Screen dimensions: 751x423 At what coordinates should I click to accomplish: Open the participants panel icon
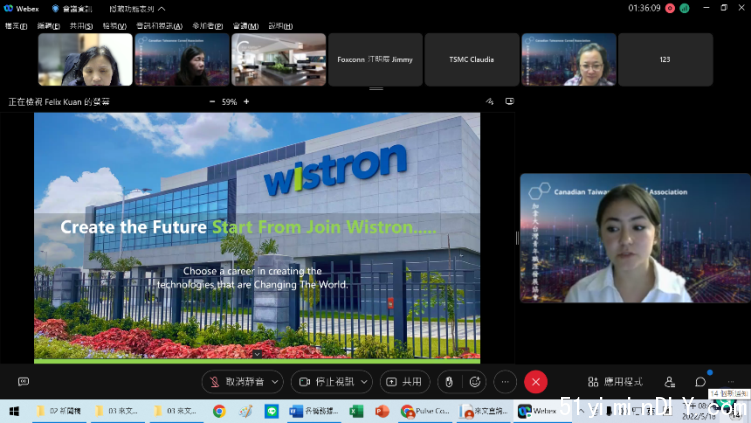pyautogui.click(x=670, y=382)
